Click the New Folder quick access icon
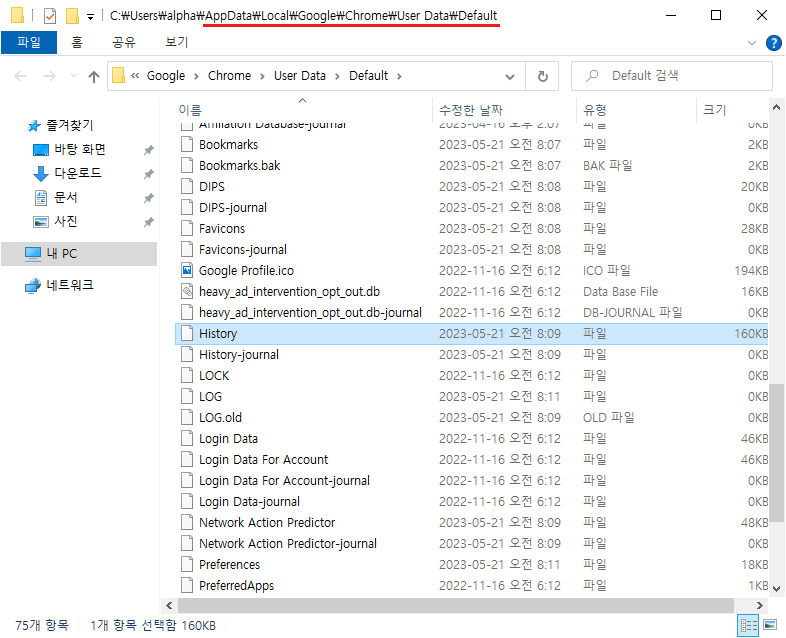Screen dimensions: 786x638 click(72, 16)
